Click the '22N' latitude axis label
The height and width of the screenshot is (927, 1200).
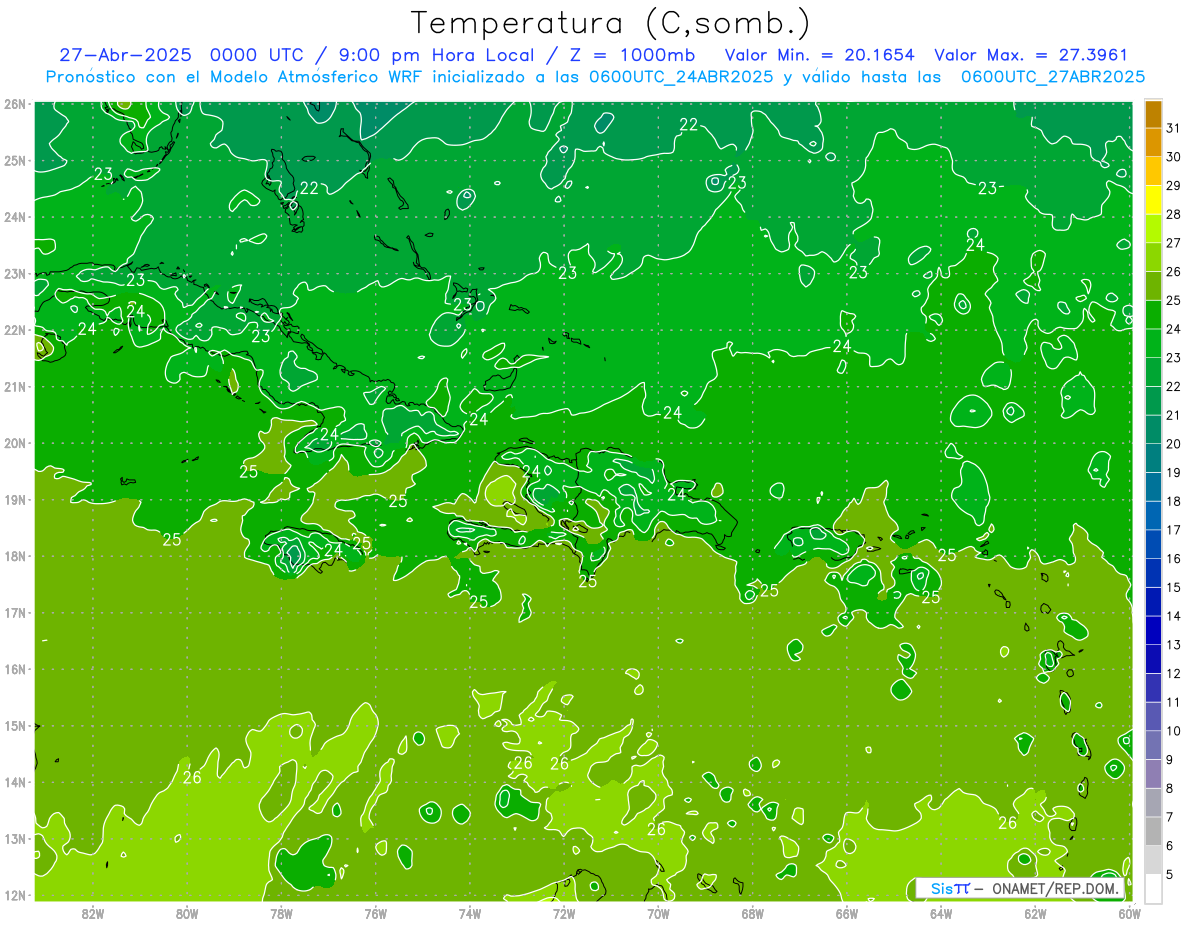tap(15, 330)
